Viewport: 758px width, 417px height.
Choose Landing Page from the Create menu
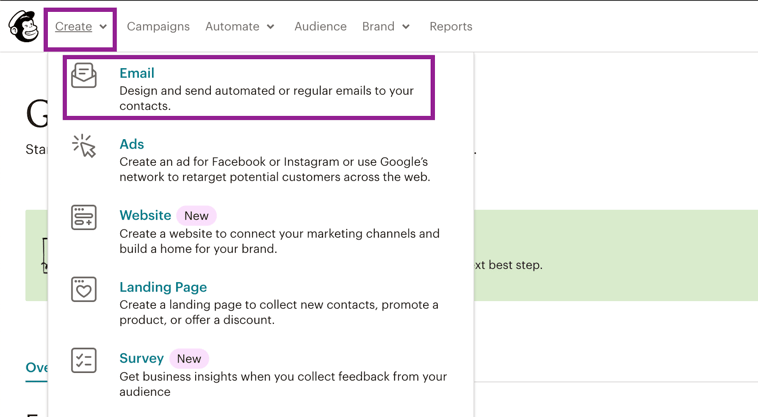click(x=163, y=287)
